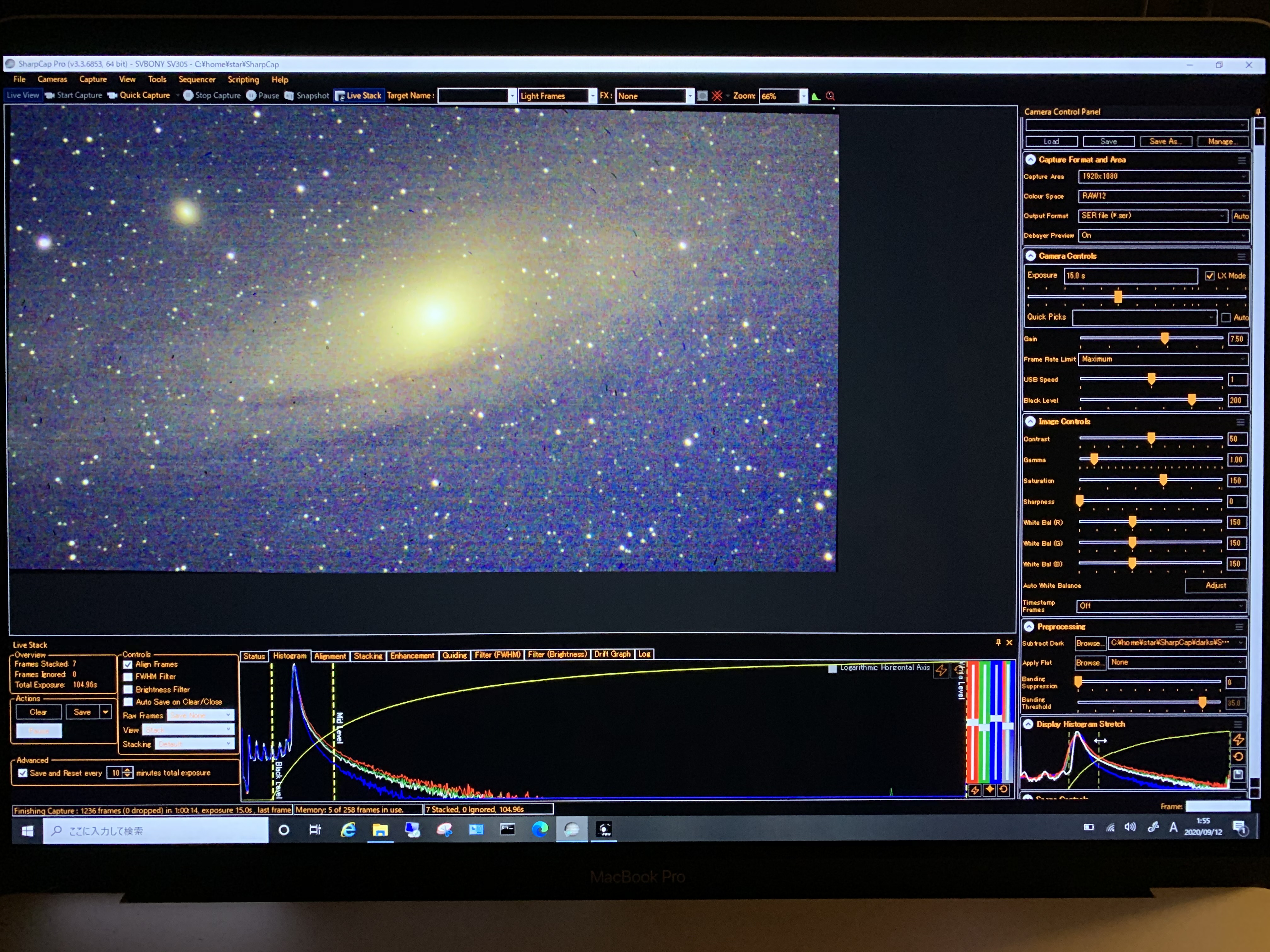Enable the Quick Picks Auto checkbox
1270x952 pixels.
pyautogui.click(x=1226, y=317)
